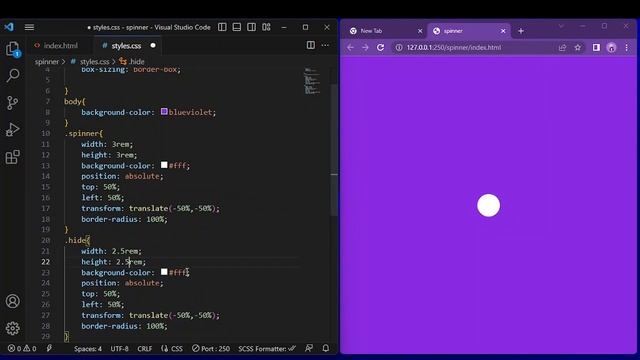Open the Customize Layout icon
The image size is (640, 360).
tap(266, 27)
